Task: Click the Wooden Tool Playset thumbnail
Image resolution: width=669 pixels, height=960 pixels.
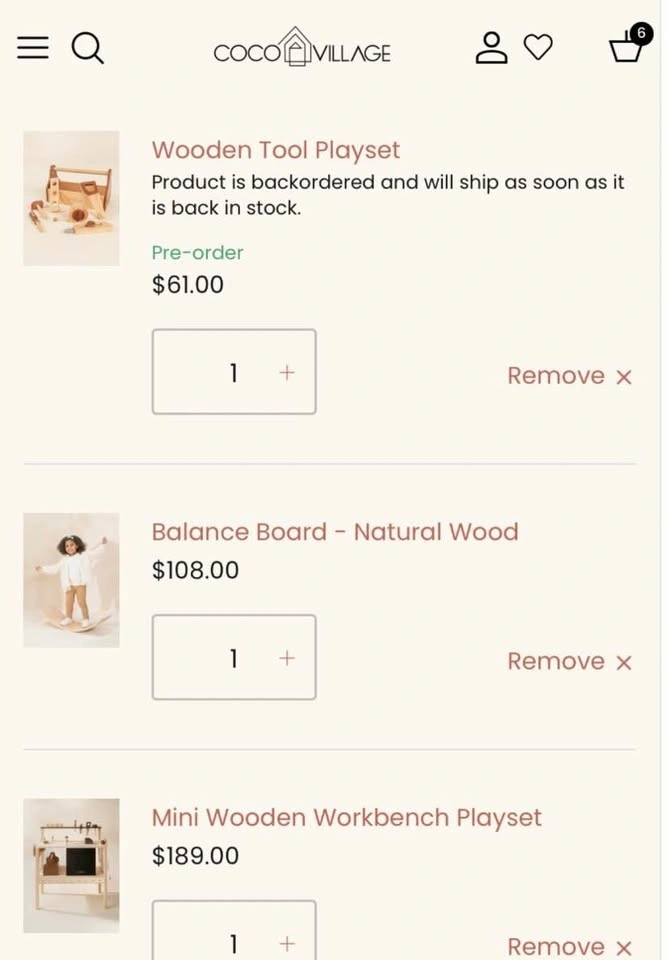Action: (x=71, y=198)
